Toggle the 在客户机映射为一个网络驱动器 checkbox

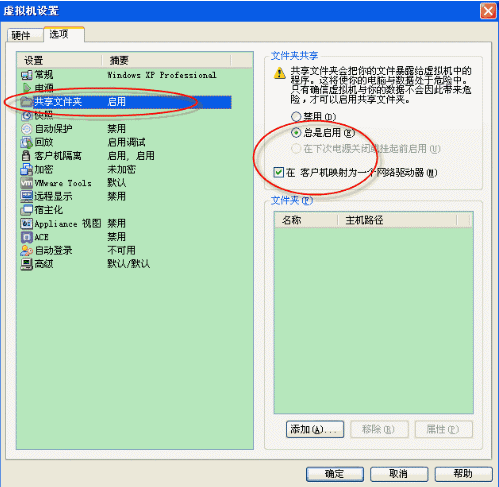(278, 172)
